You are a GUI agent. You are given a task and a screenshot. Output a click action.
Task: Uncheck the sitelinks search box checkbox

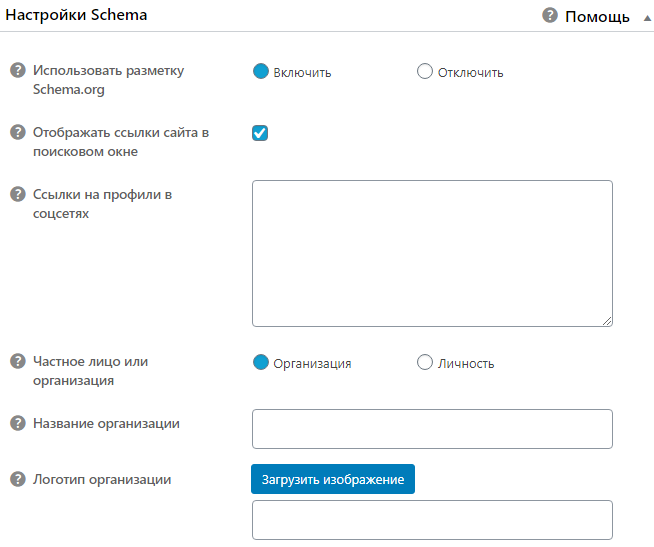[x=260, y=133]
